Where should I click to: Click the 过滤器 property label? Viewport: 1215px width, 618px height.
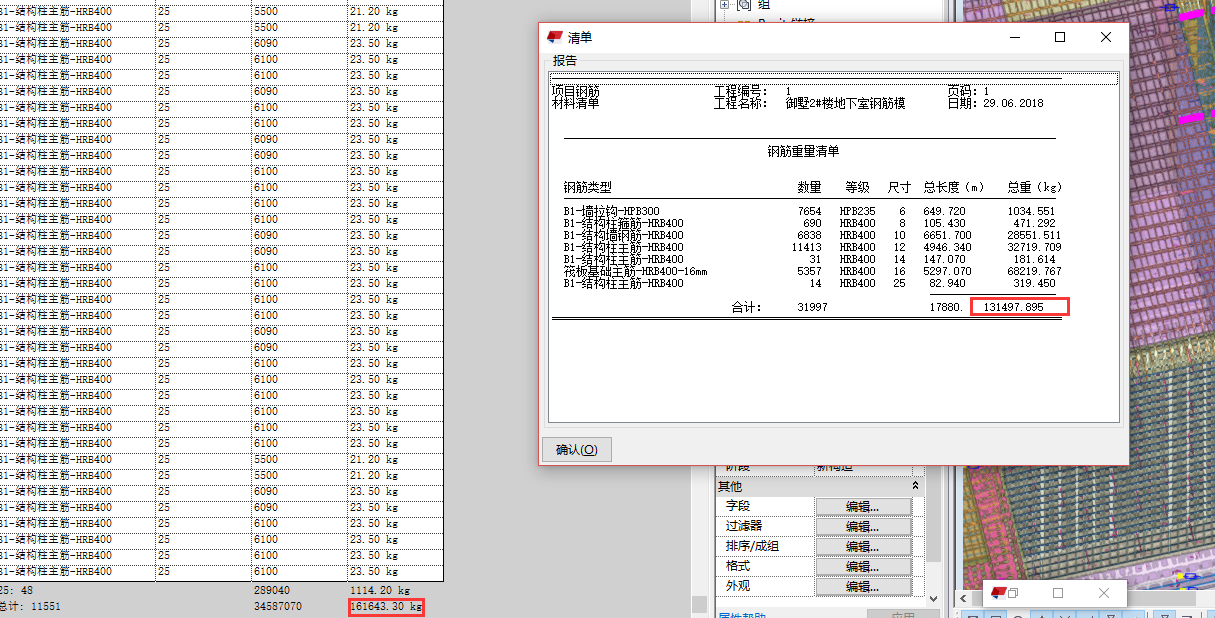743,526
